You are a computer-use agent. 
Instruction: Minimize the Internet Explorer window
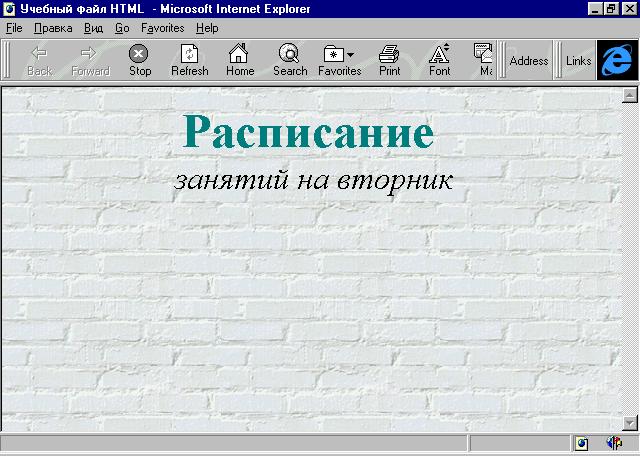click(x=595, y=9)
